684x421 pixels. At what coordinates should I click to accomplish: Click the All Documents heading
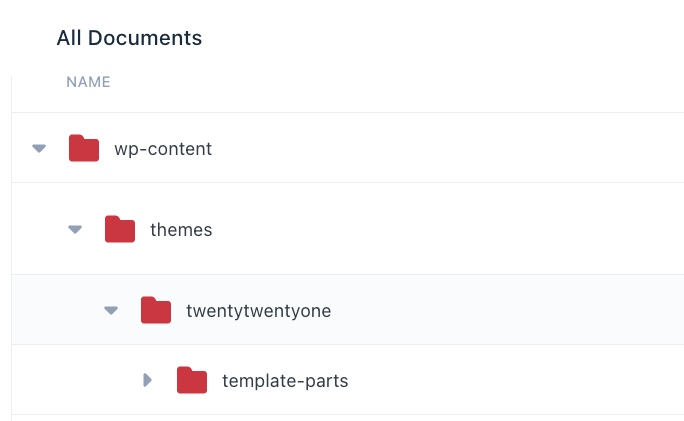pos(129,38)
